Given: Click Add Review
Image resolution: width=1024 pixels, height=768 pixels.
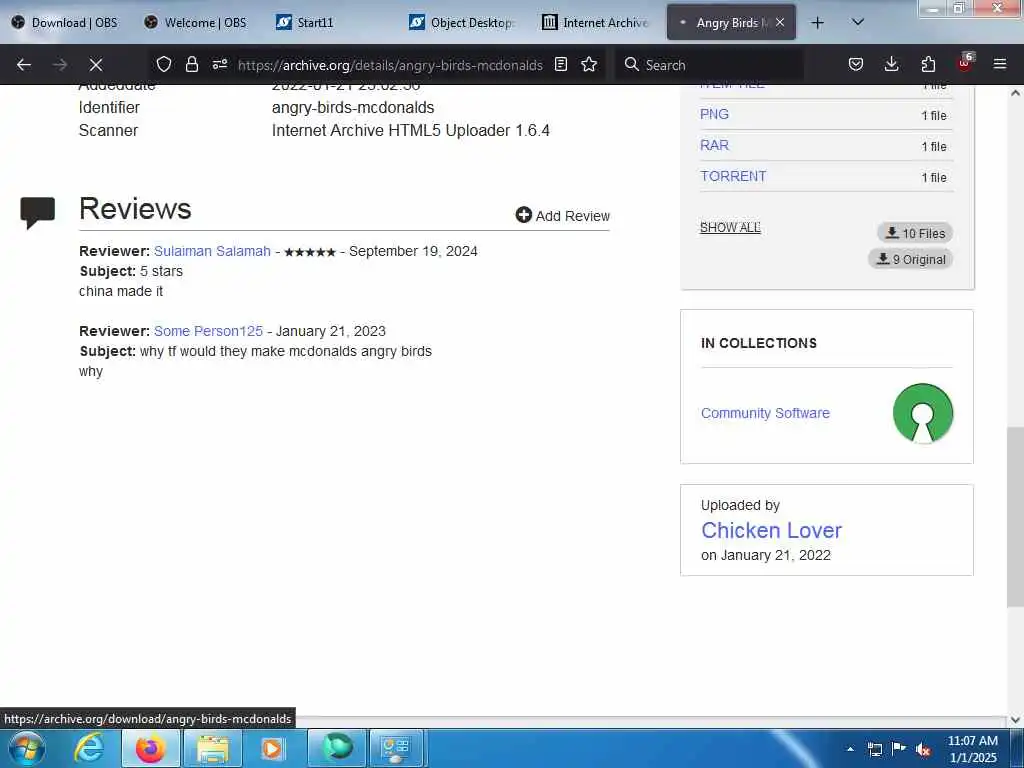Looking at the screenshot, I should click(x=562, y=216).
